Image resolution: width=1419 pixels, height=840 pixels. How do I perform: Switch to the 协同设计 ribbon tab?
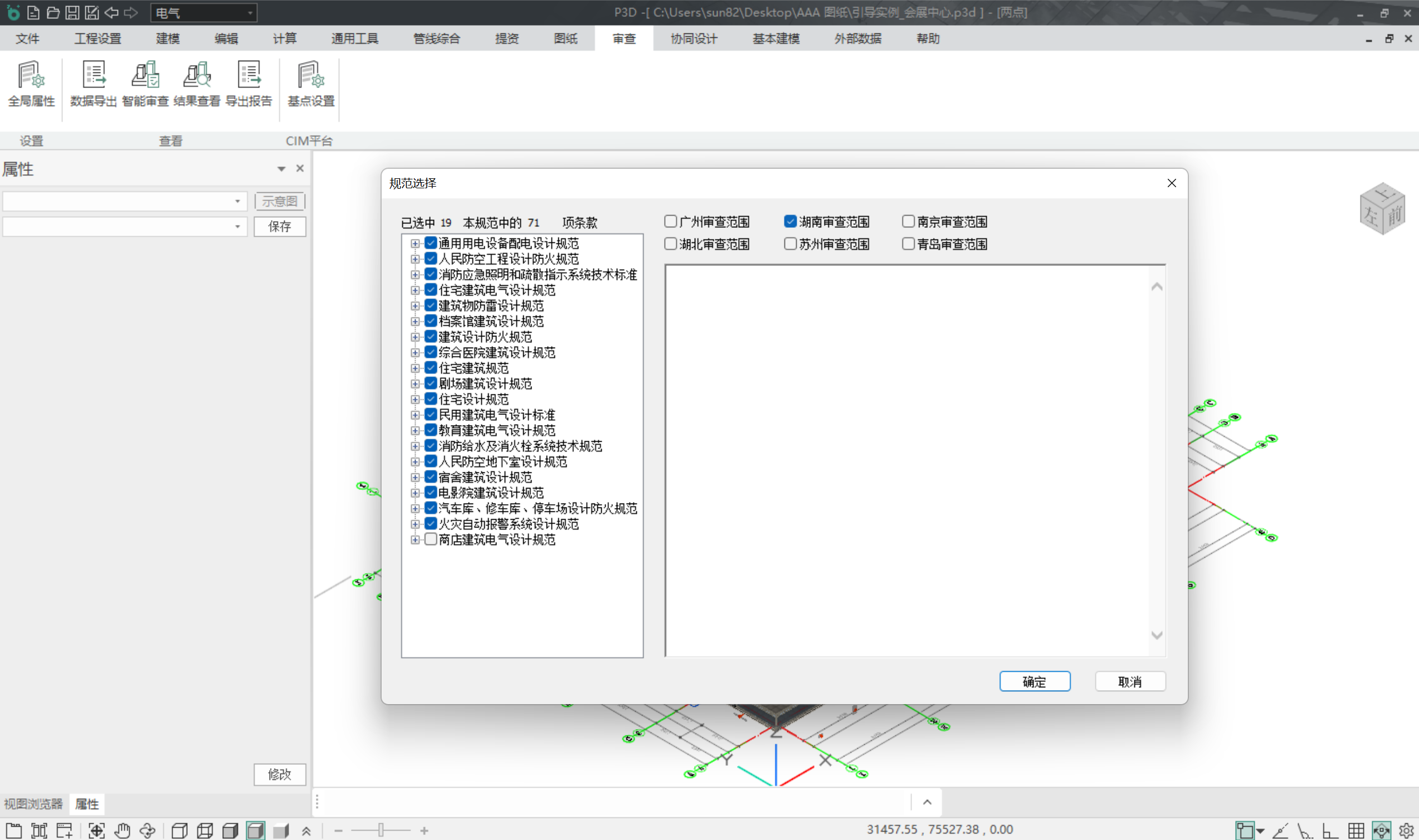(x=694, y=38)
